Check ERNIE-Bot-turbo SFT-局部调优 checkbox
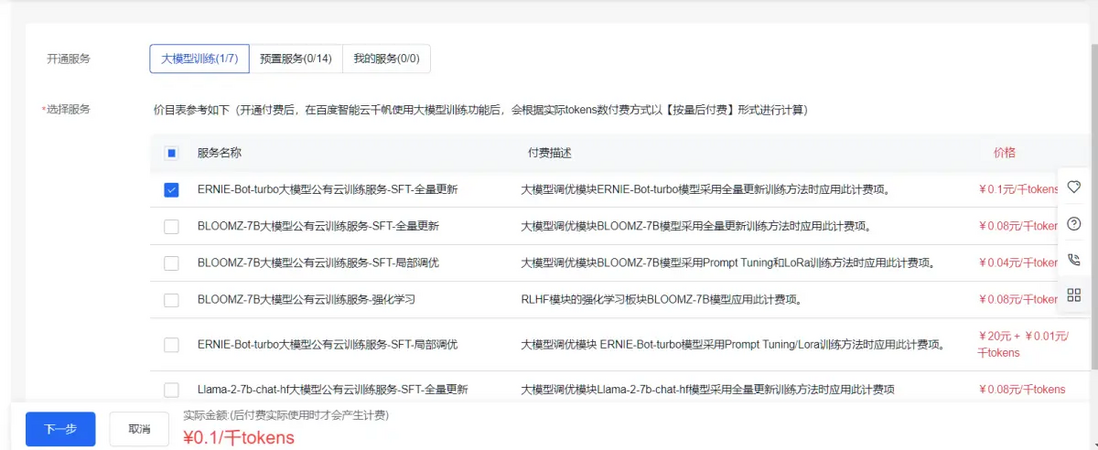This screenshot has width=1098, height=450. tap(172, 344)
